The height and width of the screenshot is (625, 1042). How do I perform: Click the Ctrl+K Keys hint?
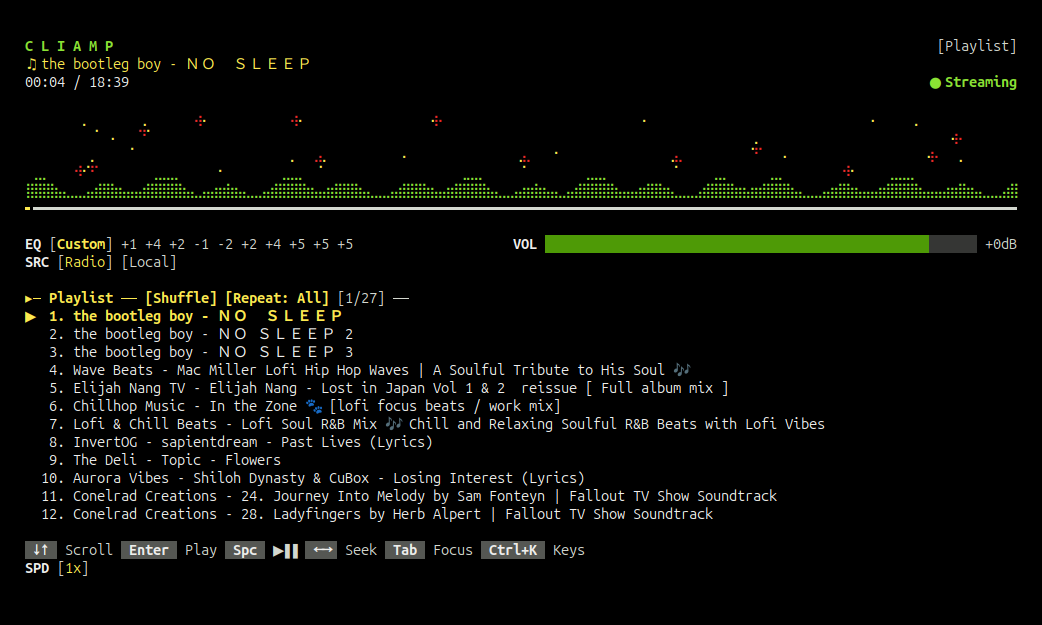click(513, 550)
